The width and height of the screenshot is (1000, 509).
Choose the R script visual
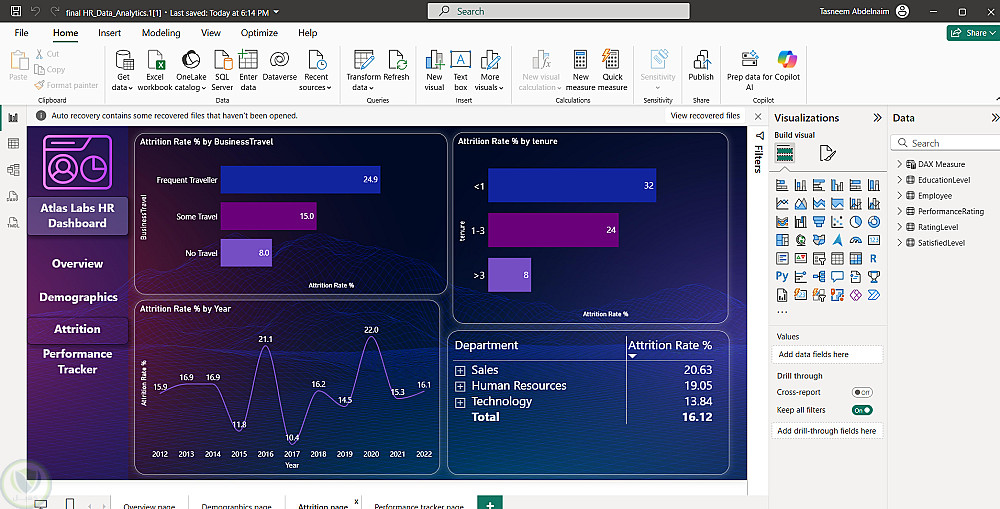tap(874, 258)
